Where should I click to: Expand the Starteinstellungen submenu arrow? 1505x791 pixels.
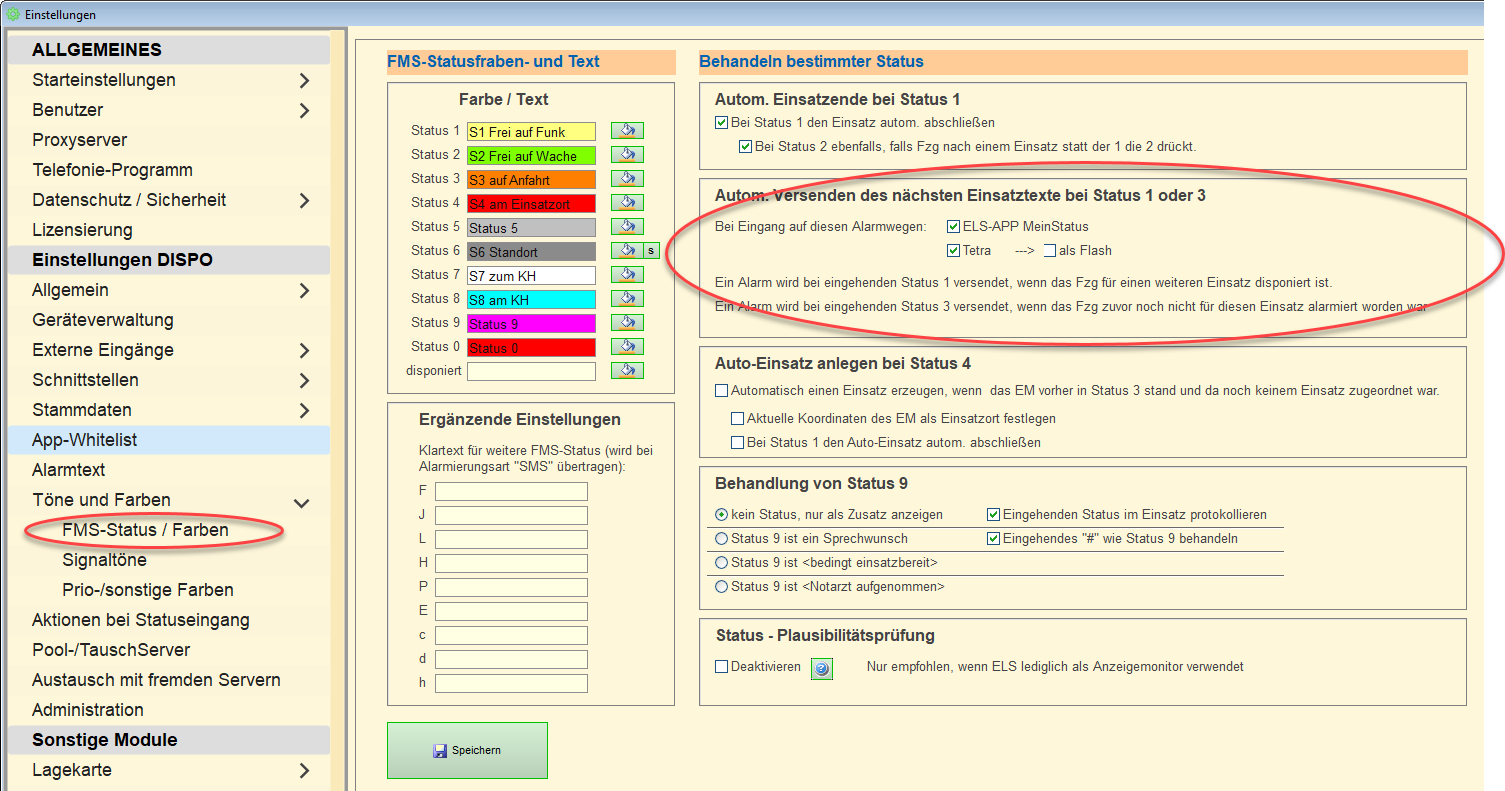point(304,80)
